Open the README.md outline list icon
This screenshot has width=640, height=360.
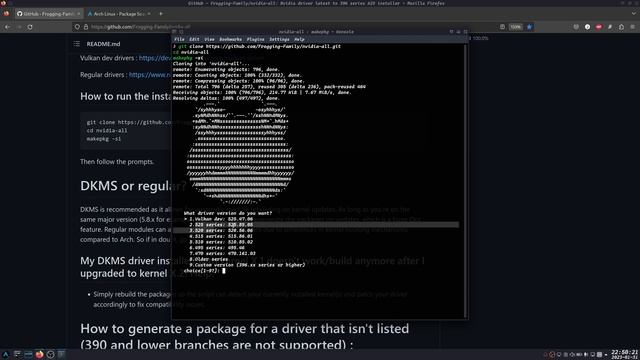[x=77, y=44]
